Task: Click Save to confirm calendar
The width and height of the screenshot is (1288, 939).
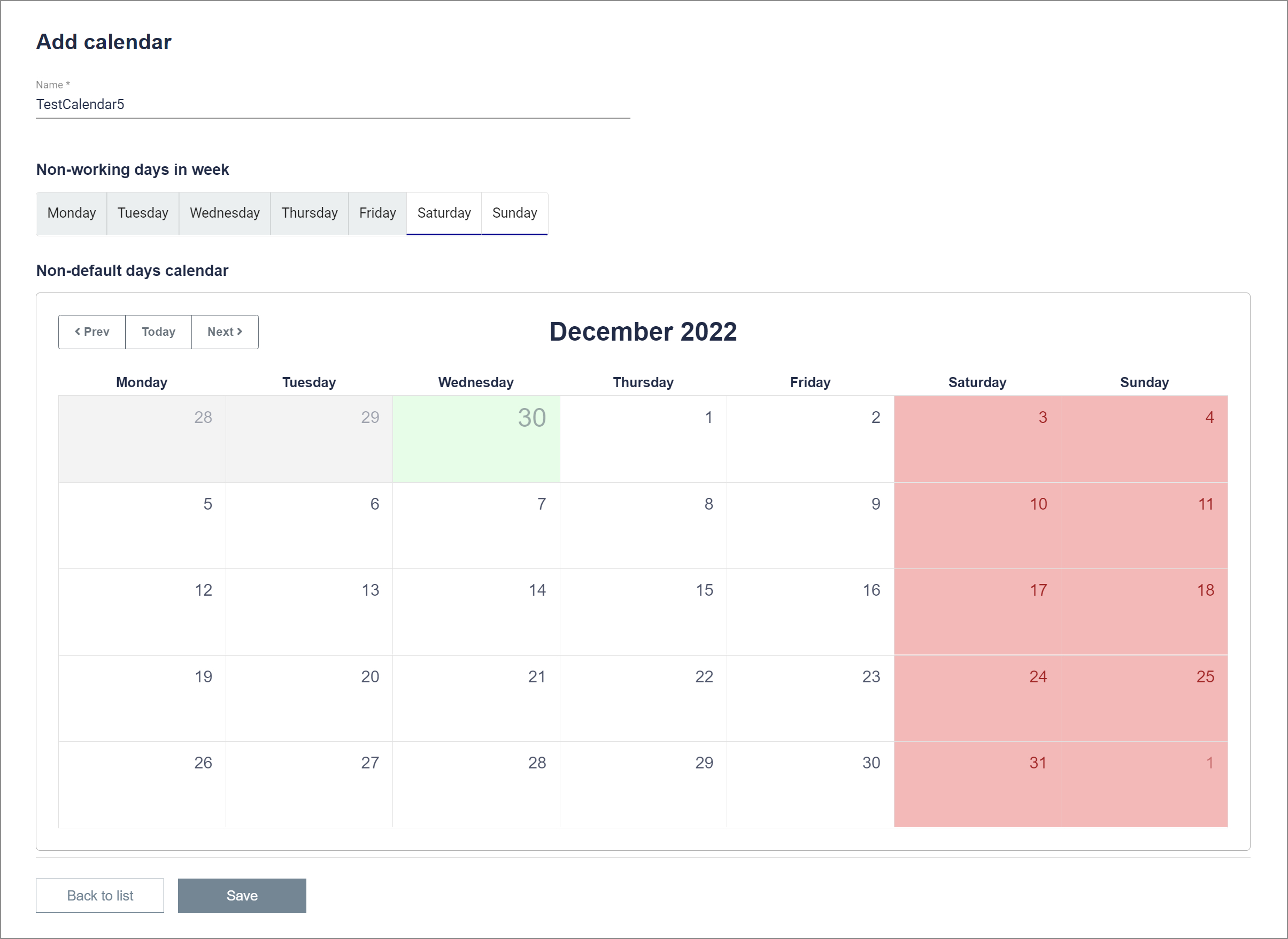Action: coord(241,895)
